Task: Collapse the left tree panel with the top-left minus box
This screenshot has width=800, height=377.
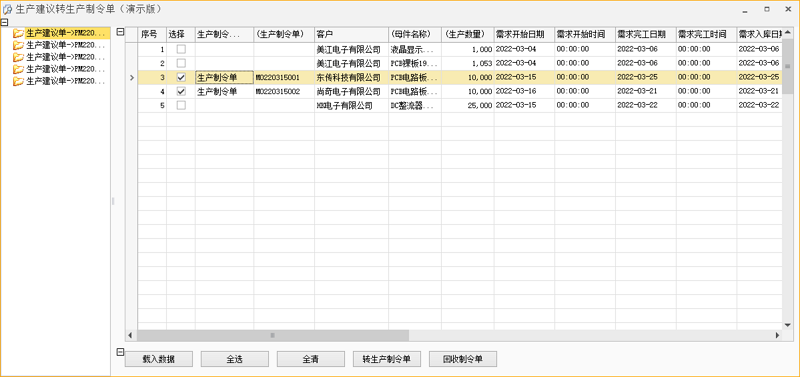Action: [x=4, y=22]
